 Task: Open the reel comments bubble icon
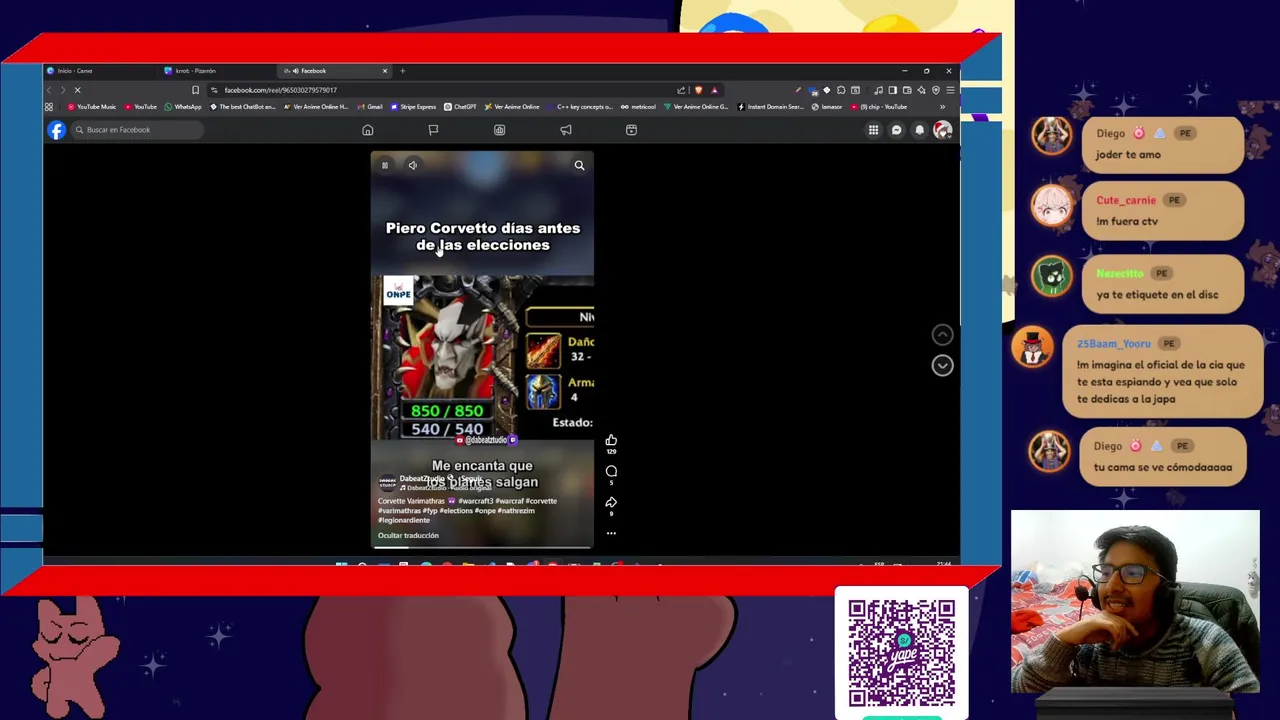coord(611,471)
